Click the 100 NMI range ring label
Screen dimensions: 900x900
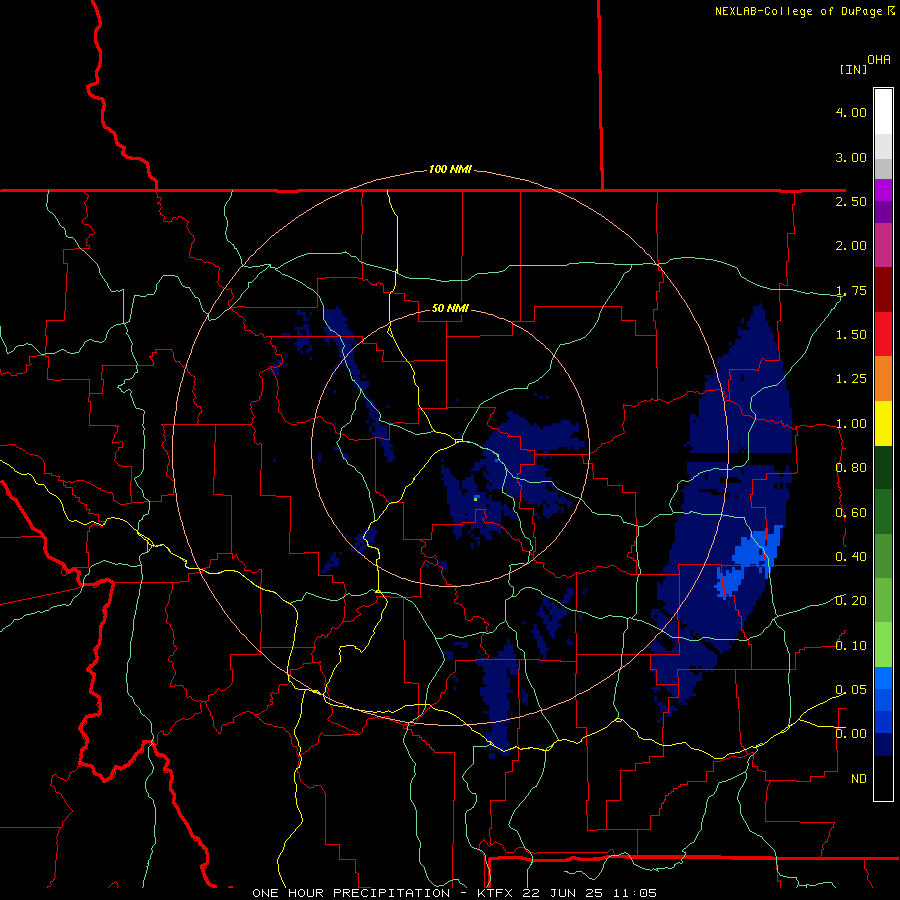[x=450, y=169]
